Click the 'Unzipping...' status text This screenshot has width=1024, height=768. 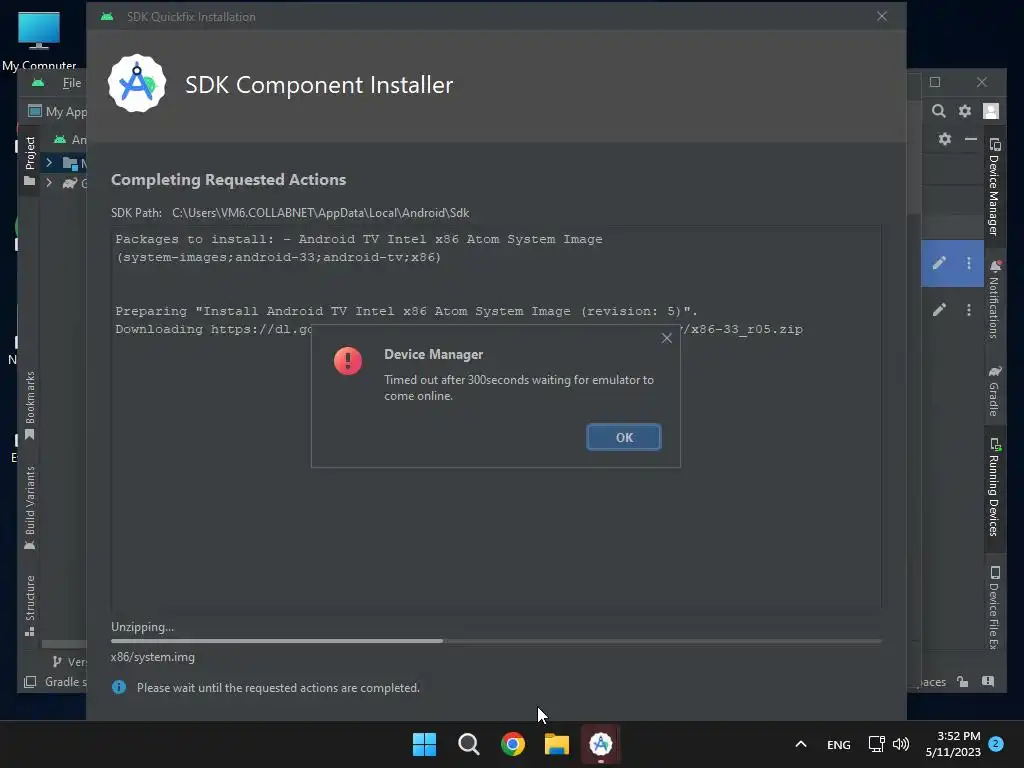142,627
